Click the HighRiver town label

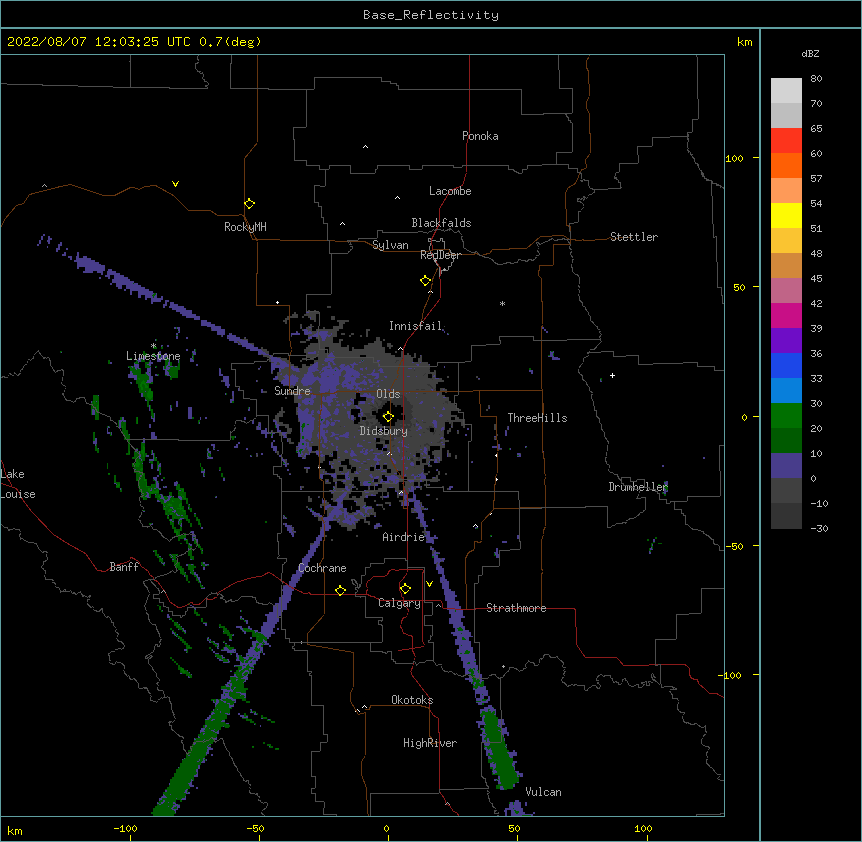[430, 743]
